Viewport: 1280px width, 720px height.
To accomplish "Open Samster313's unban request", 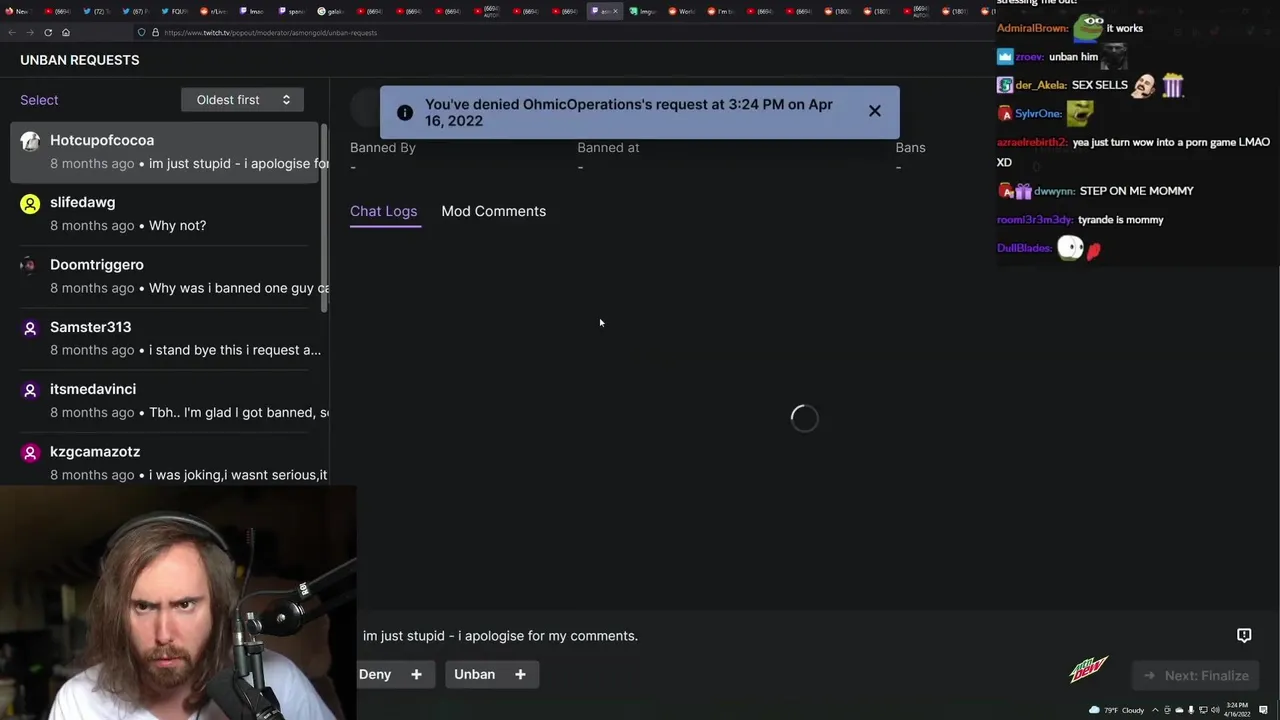I will click(166, 338).
